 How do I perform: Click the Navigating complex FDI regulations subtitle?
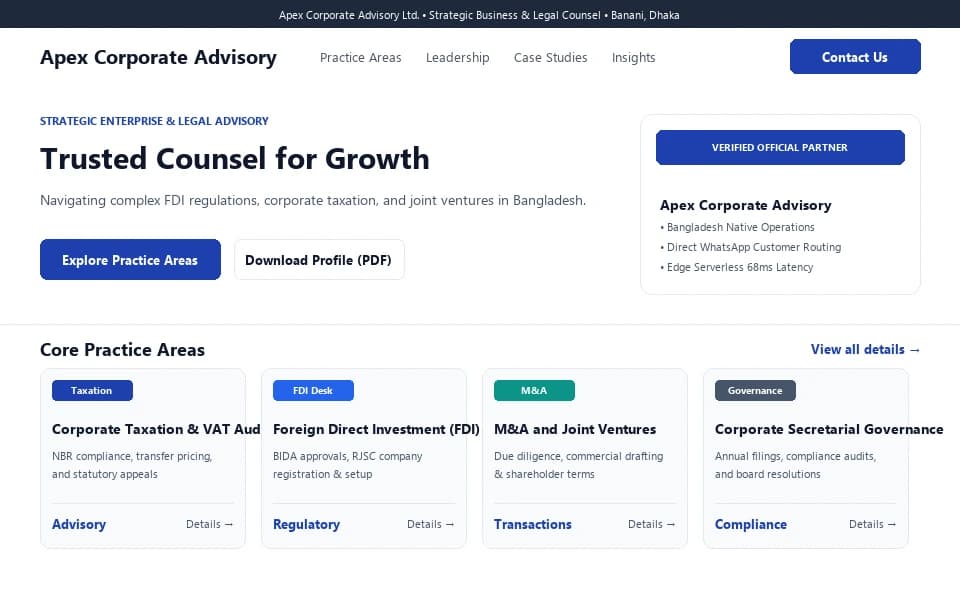313,200
